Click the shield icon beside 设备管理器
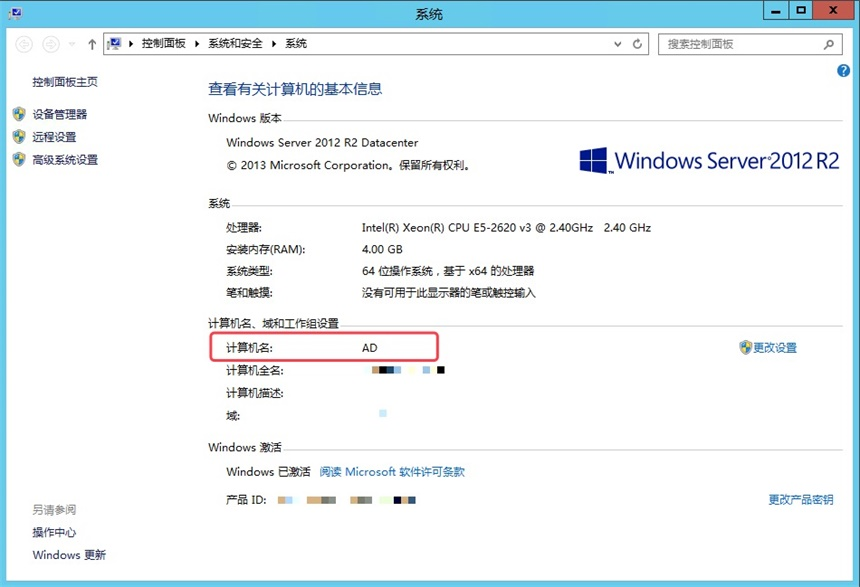Viewport: 860px width, 587px height. click(19, 114)
